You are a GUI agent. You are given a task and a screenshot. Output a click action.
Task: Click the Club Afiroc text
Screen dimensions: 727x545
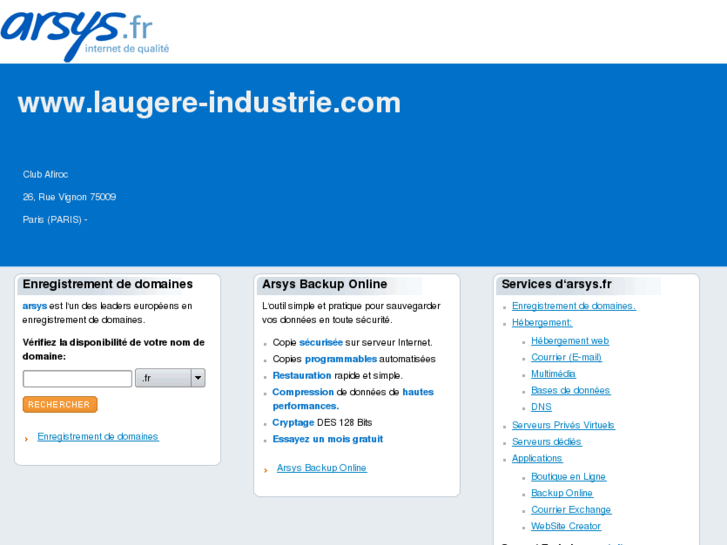(45, 174)
